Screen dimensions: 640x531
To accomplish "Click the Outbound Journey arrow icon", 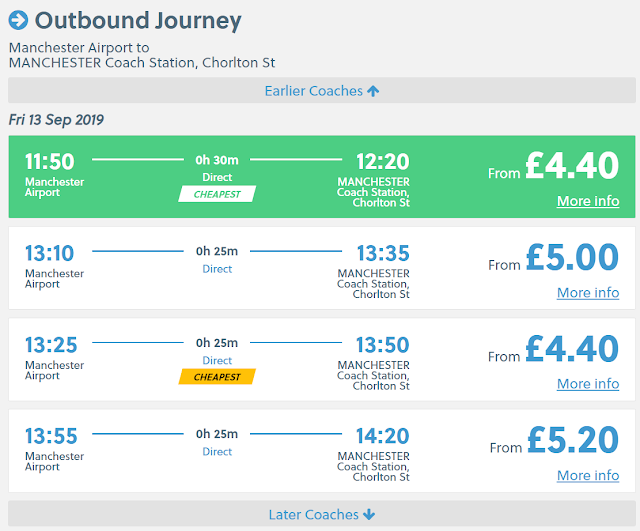I will [19, 20].
